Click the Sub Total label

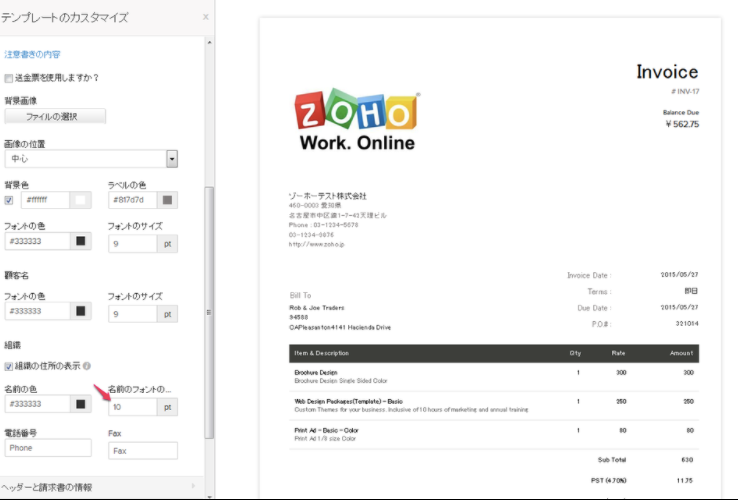coord(612,460)
